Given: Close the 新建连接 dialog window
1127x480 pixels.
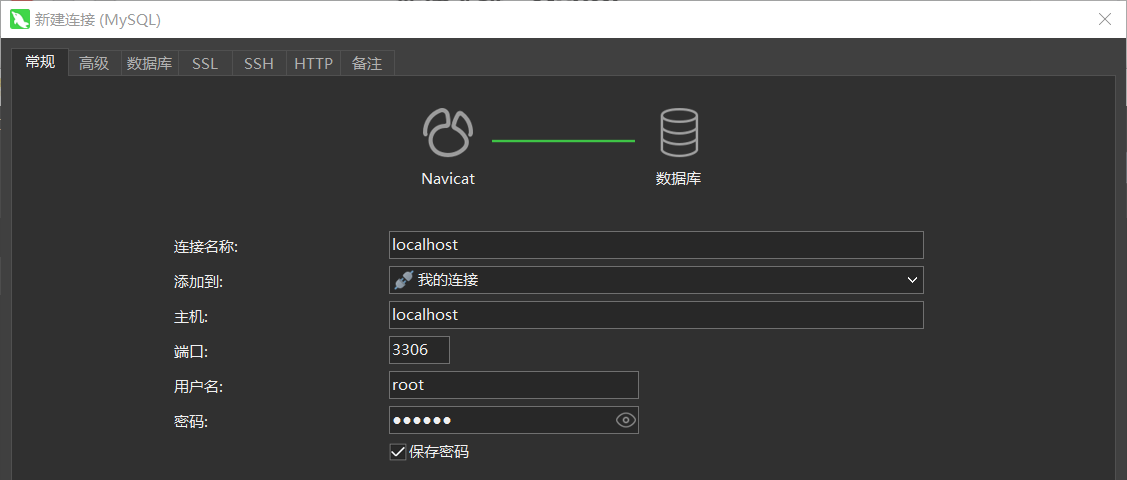Looking at the screenshot, I should point(1105,19).
